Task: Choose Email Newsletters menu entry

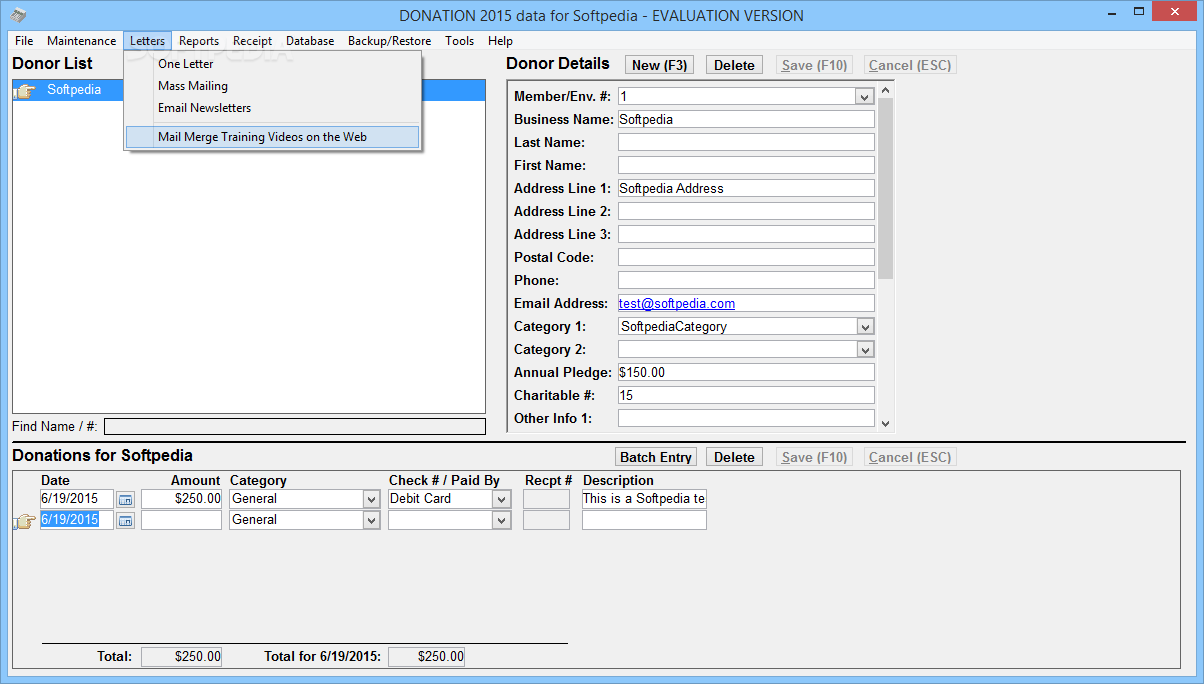Action: 272,108
